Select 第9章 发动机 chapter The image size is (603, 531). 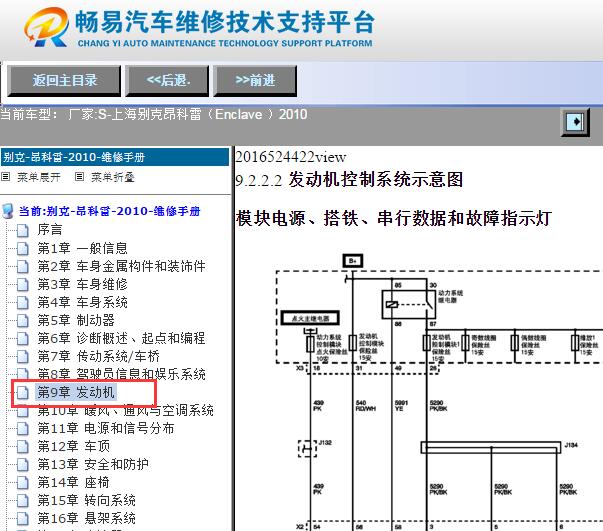pos(76,393)
